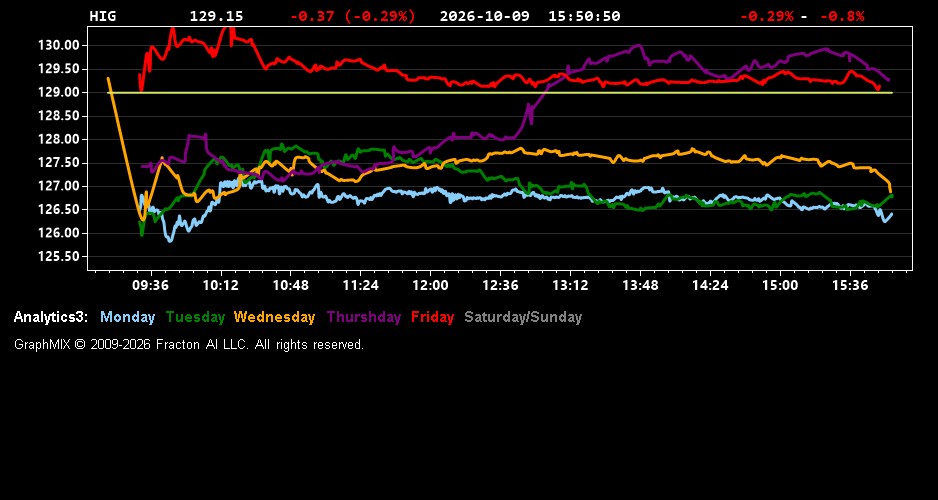
Task: Click the -0.37 (-0.29%) change value
Action: click(352, 16)
